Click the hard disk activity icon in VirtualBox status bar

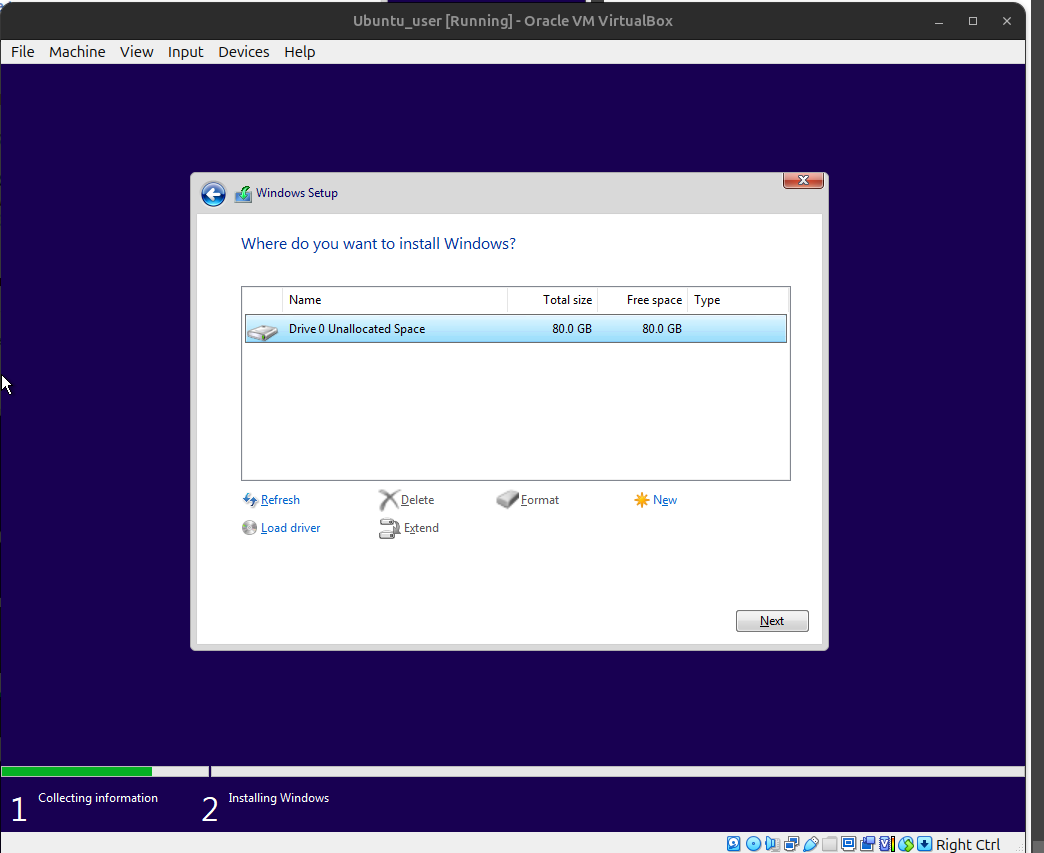733,844
